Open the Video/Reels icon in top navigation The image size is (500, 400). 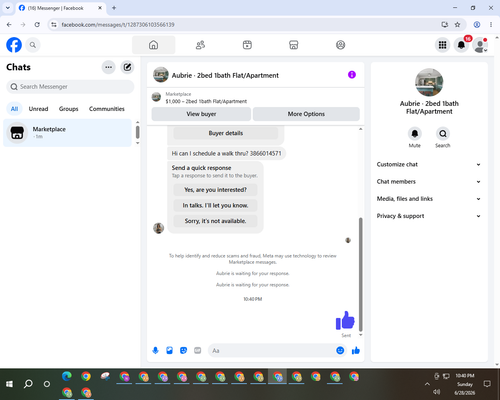click(247, 45)
